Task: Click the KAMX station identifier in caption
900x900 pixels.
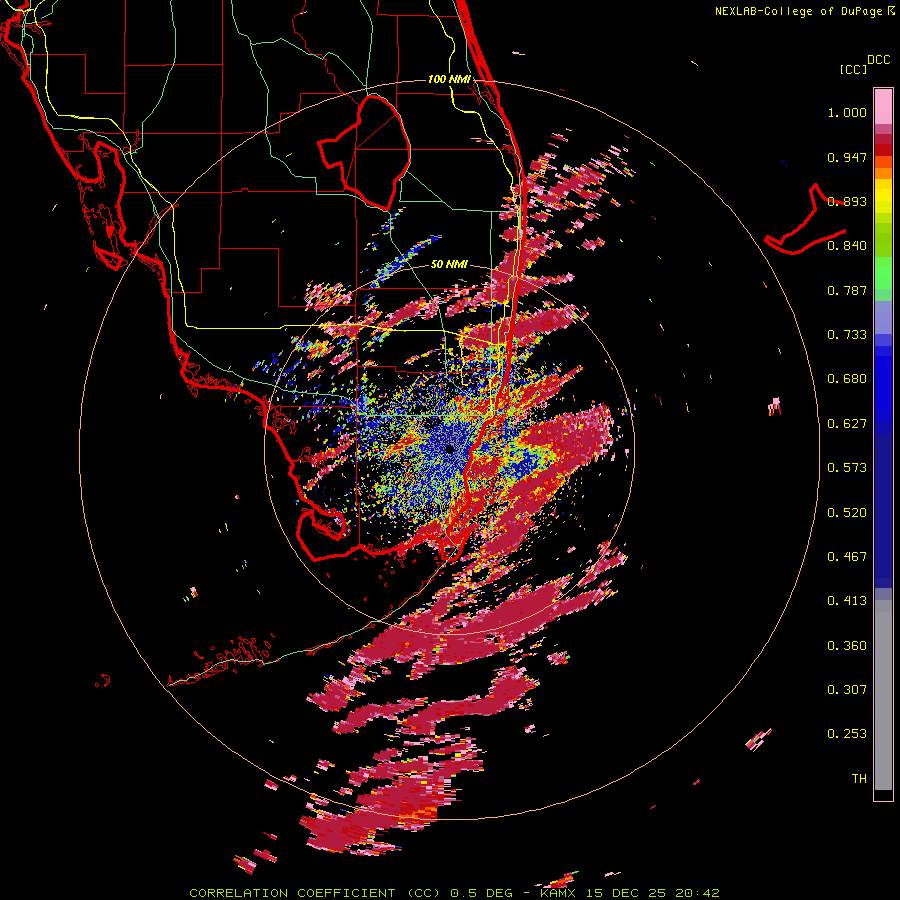Action: [x=557, y=893]
